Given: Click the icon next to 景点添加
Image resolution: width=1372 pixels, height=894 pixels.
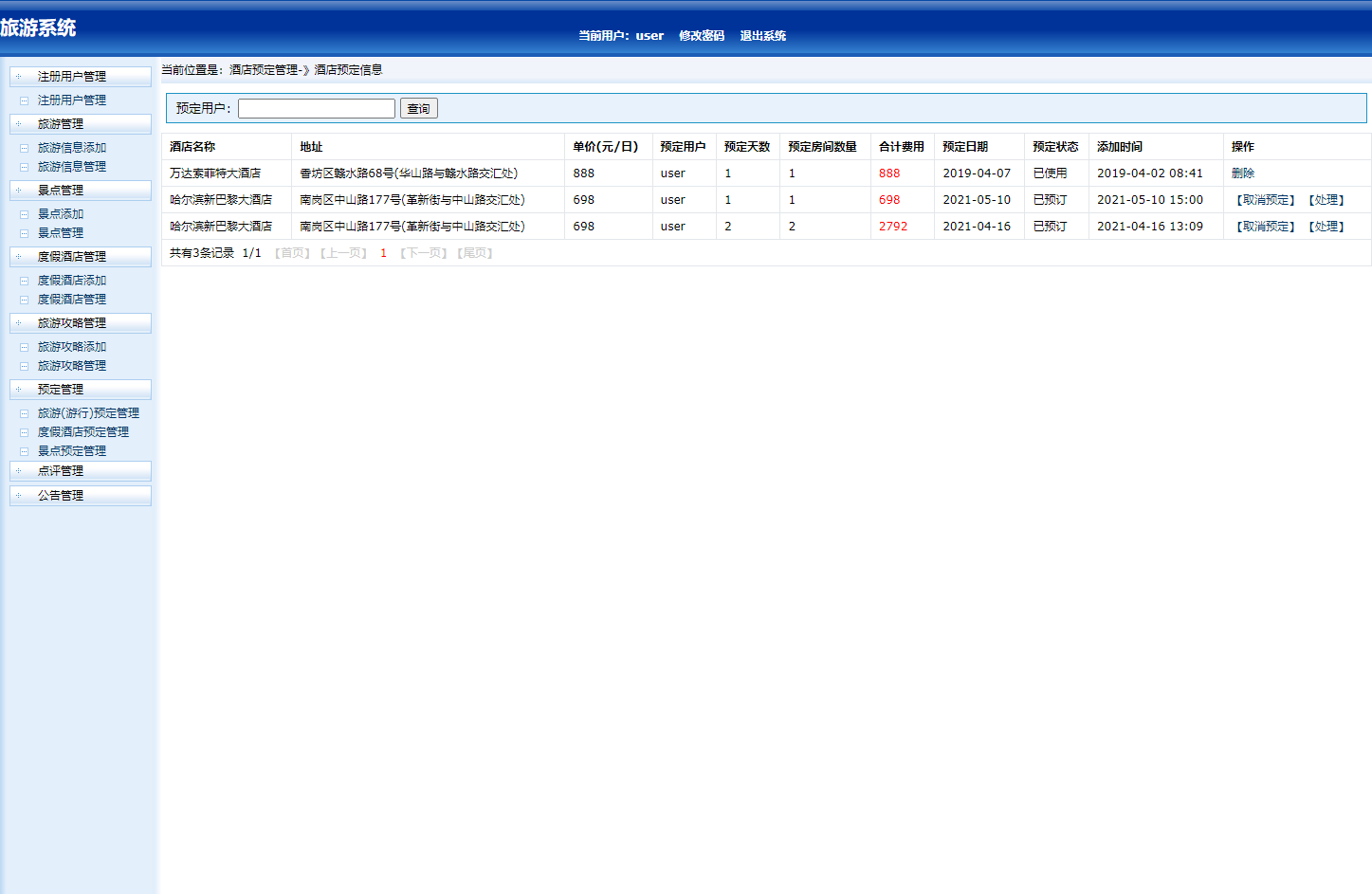Looking at the screenshot, I should pyautogui.click(x=24, y=214).
